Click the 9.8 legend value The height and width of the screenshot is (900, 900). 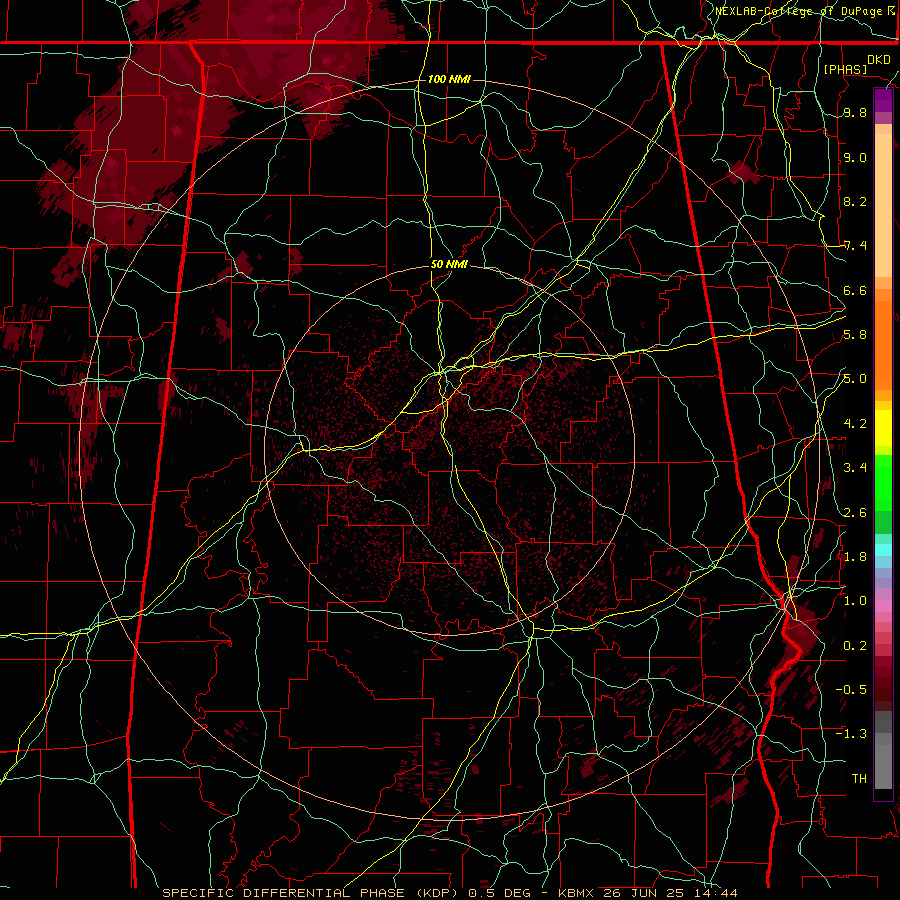pyautogui.click(x=855, y=112)
